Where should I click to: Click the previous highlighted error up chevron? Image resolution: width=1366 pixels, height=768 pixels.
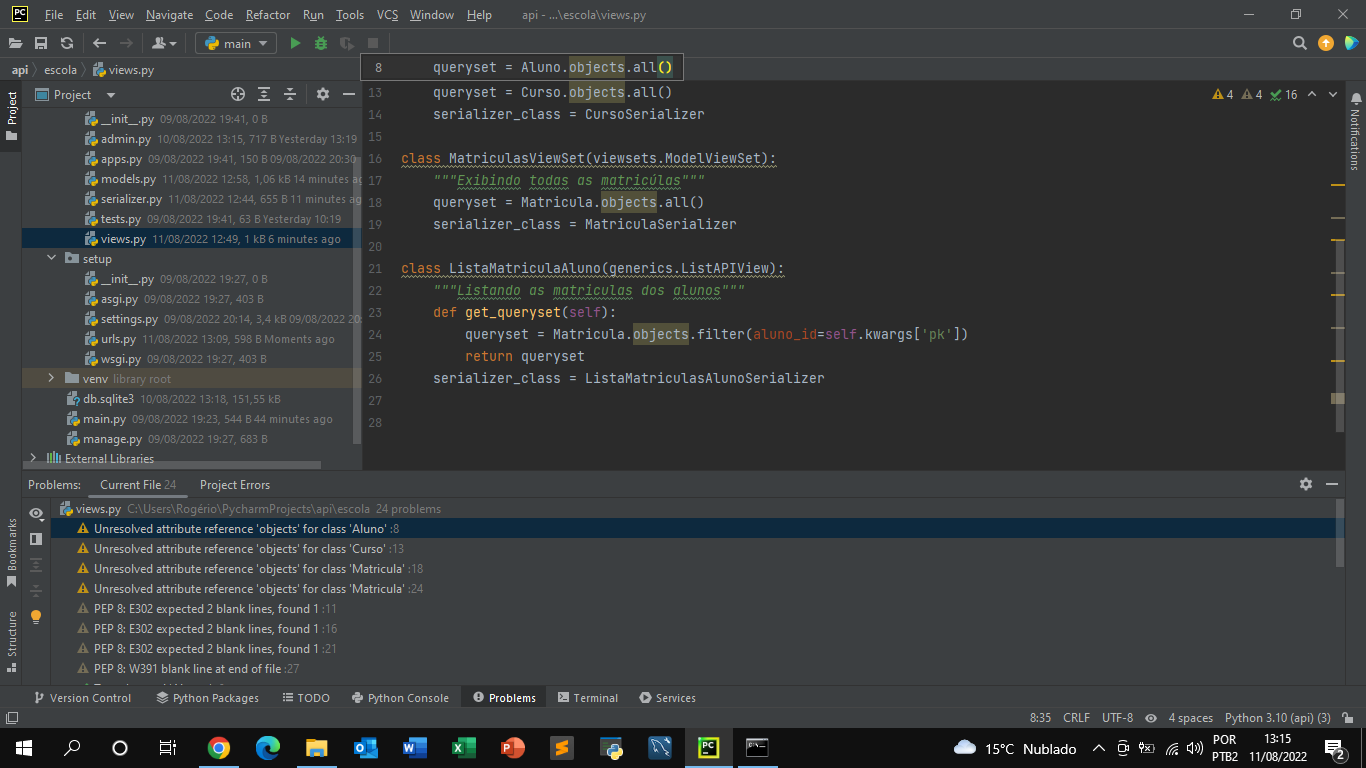point(1311,94)
